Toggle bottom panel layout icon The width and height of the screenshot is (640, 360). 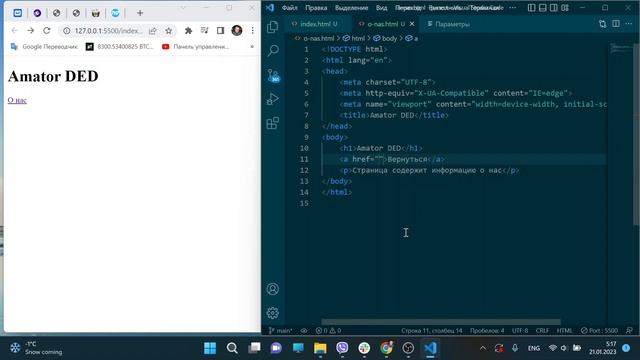point(542,8)
